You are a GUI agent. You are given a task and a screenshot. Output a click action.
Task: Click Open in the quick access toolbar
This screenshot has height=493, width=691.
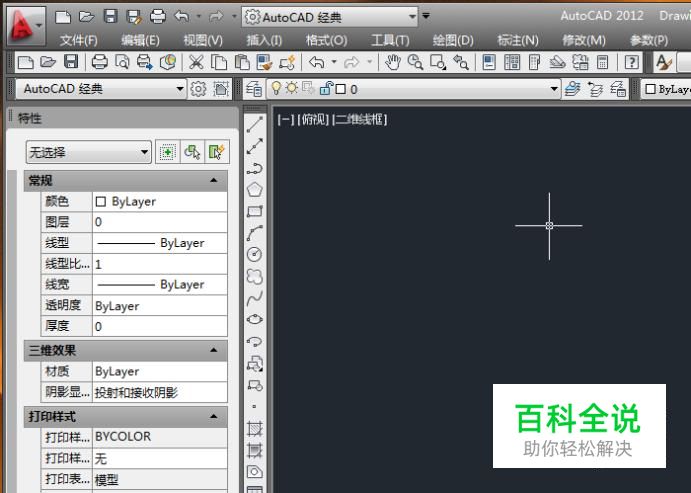86,17
